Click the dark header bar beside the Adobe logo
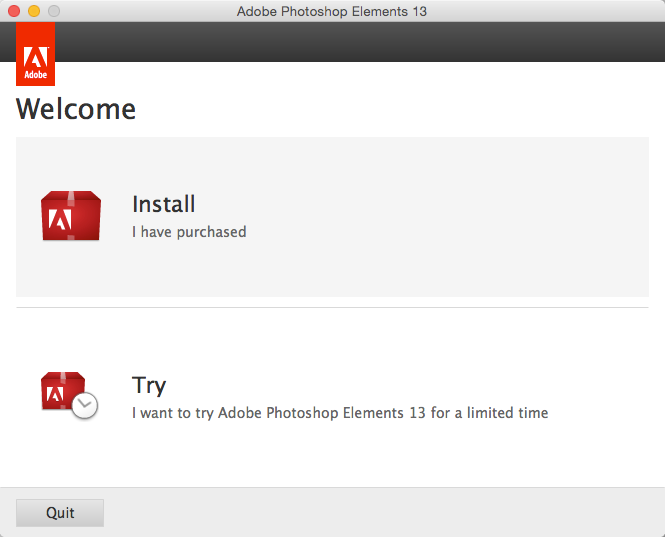 click(350, 43)
